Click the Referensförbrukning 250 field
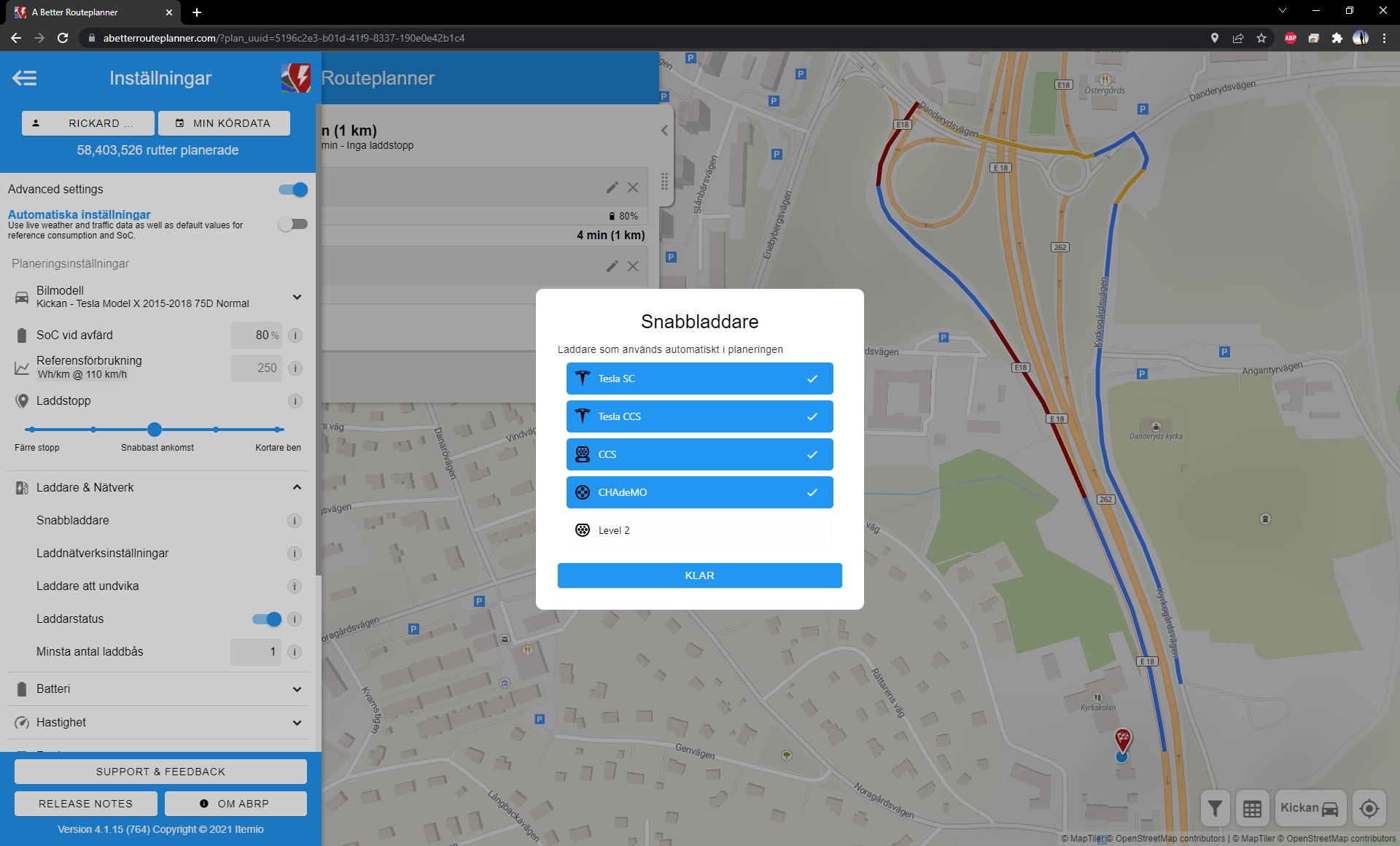The height and width of the screenshot is (846, 1400). (257, 368)
